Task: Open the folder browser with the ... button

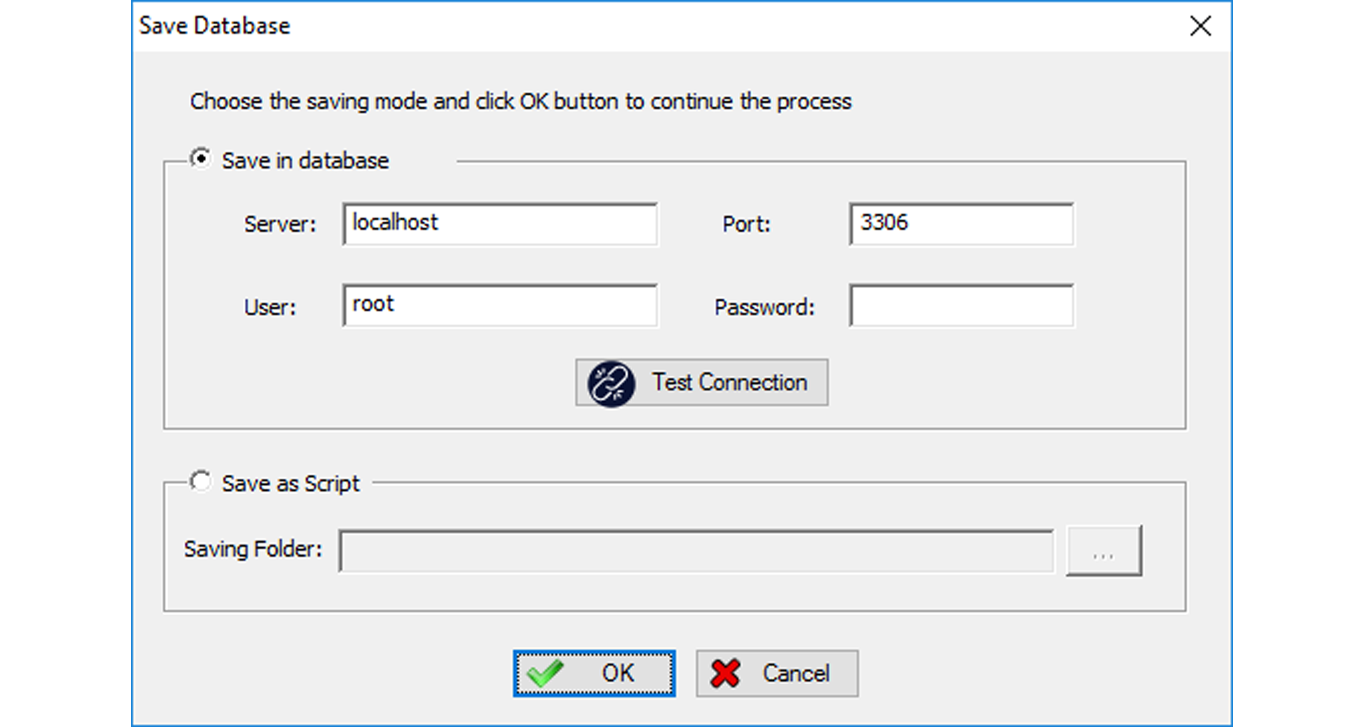Action: [1103, 551]
